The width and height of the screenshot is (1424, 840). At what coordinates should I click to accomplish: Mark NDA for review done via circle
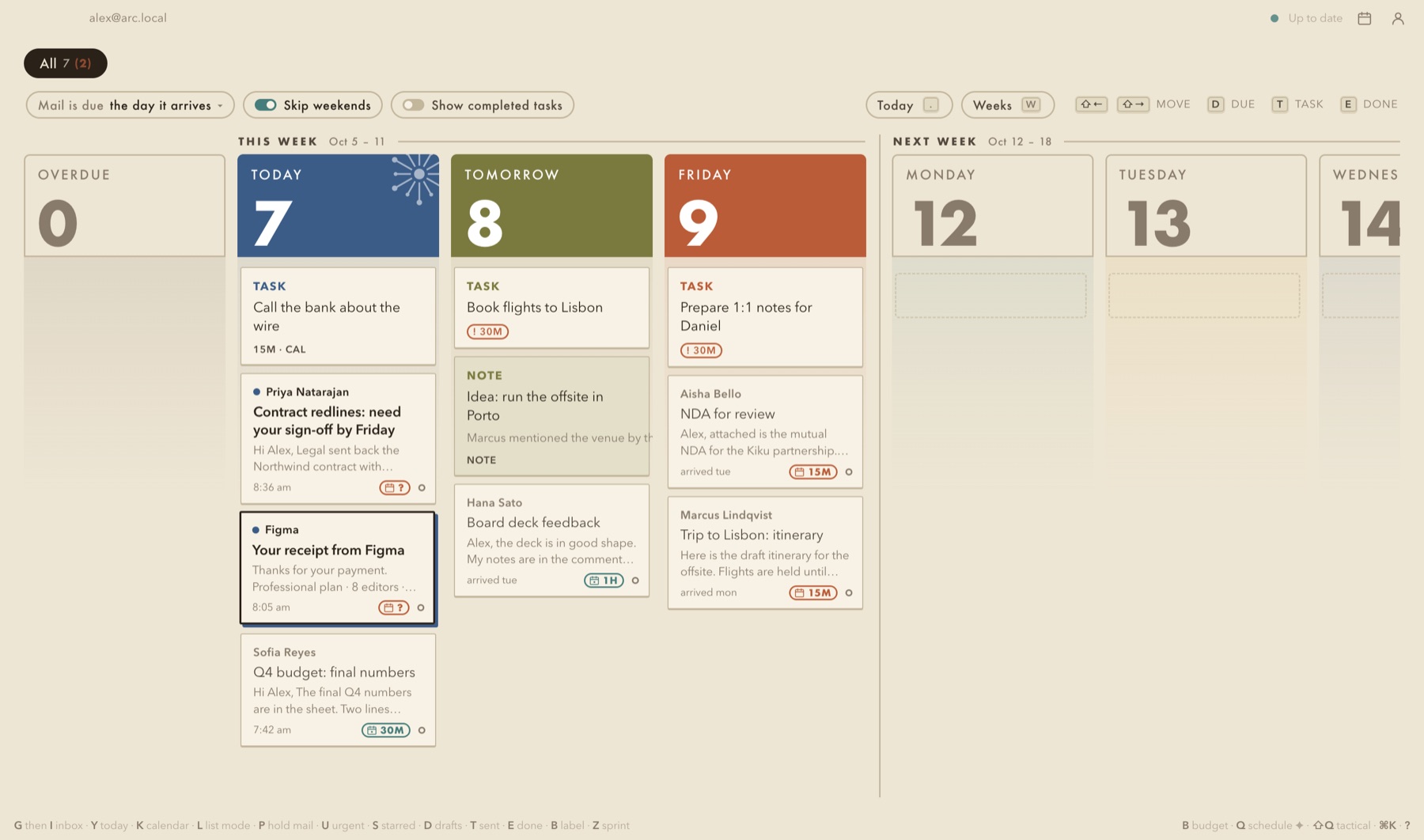pyautogui.click(x=849, y=472)
